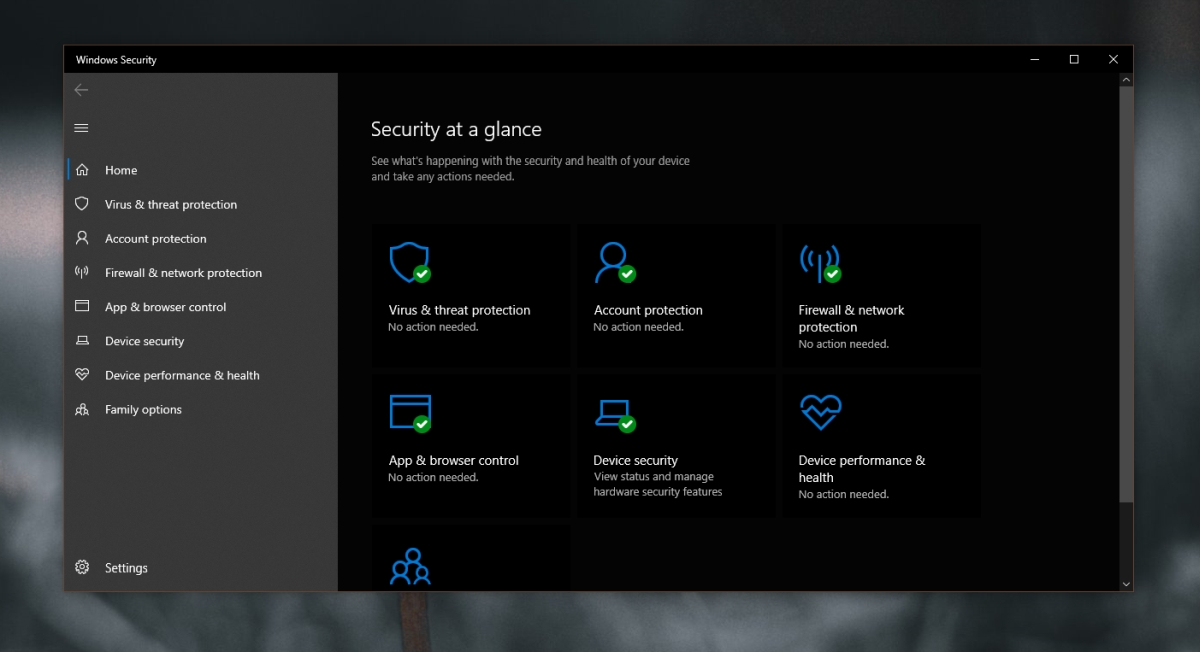Click the Home house icon in the sidebar
1200x652 pixels.
point(82,170)
